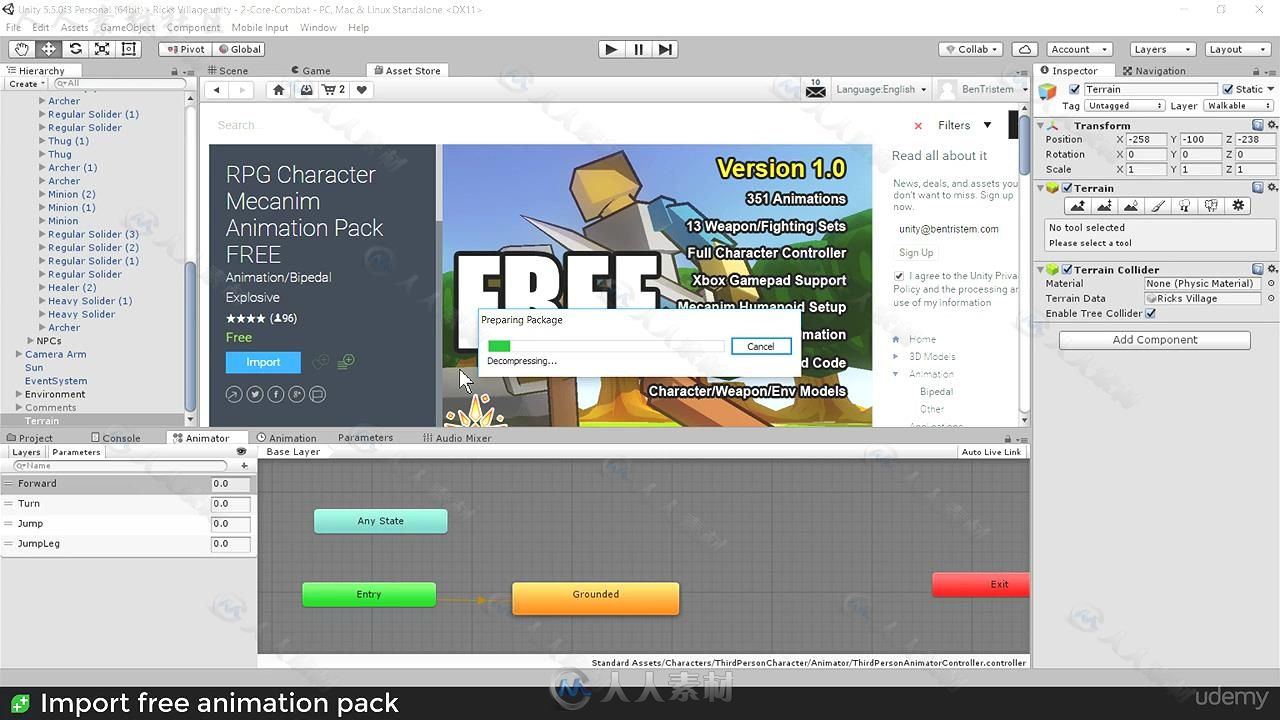This screenshot has height=720, width=1280.
Task: Switch to the Navigation tab
Action: coord(1154,71)
